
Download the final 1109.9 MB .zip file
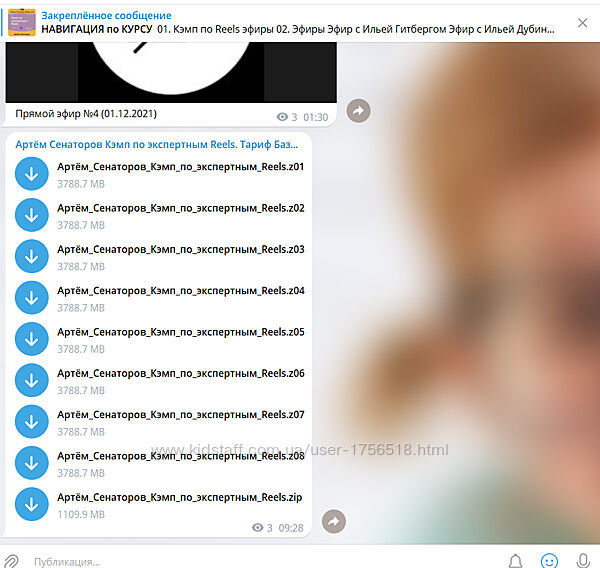click(x=32, y=504)
